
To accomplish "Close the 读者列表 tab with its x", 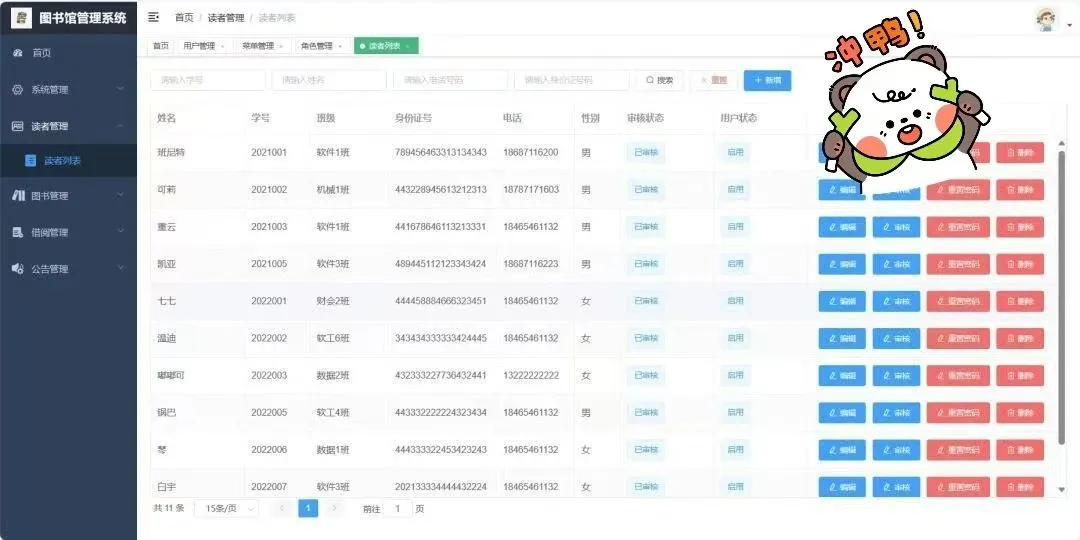I will 408,46.
